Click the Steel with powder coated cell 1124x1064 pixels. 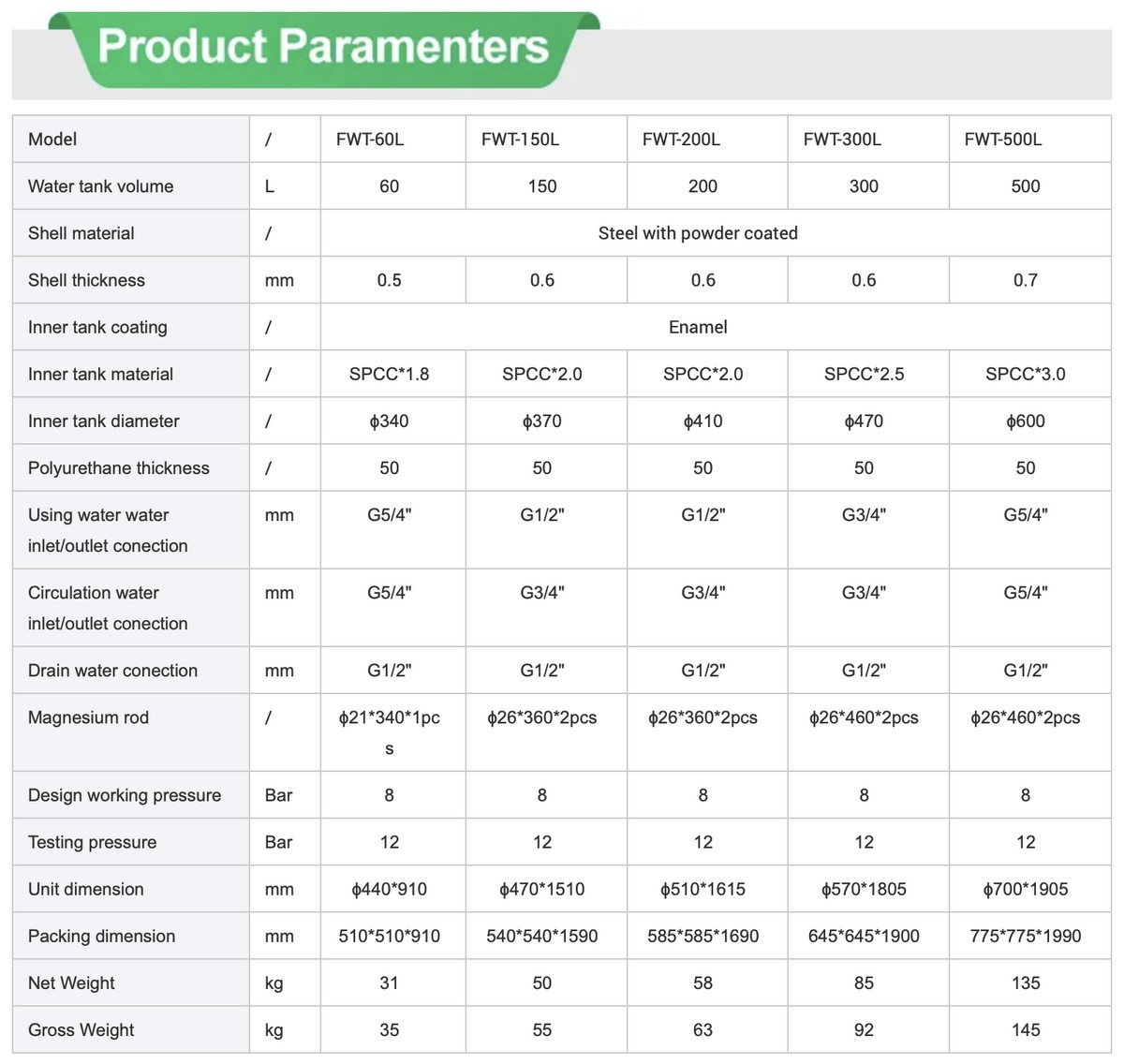pyautogui.click(x=698, y=233)
